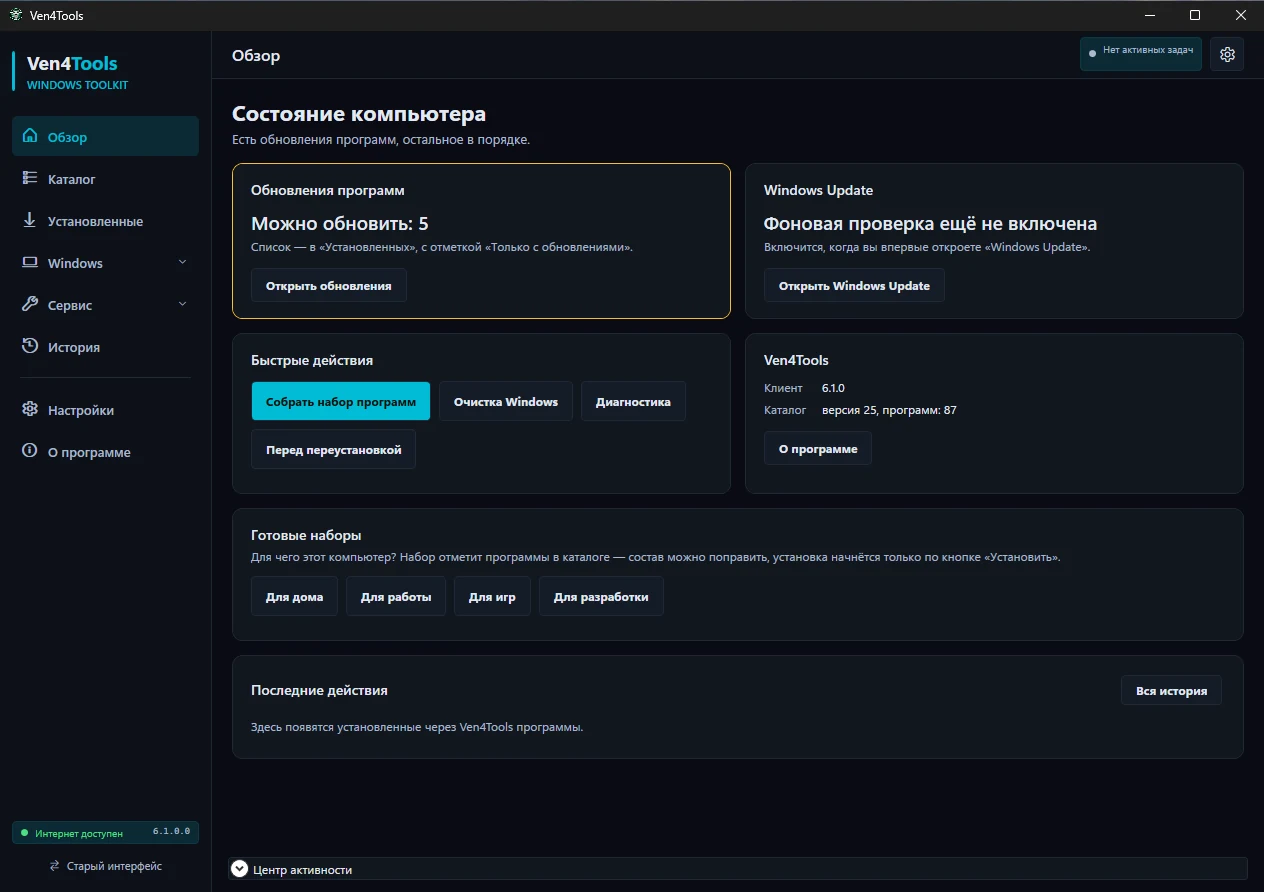Open the settings gear icon in header
Screen dimensions: 1264x892
pyautogui.click(x=1227, y=54)
